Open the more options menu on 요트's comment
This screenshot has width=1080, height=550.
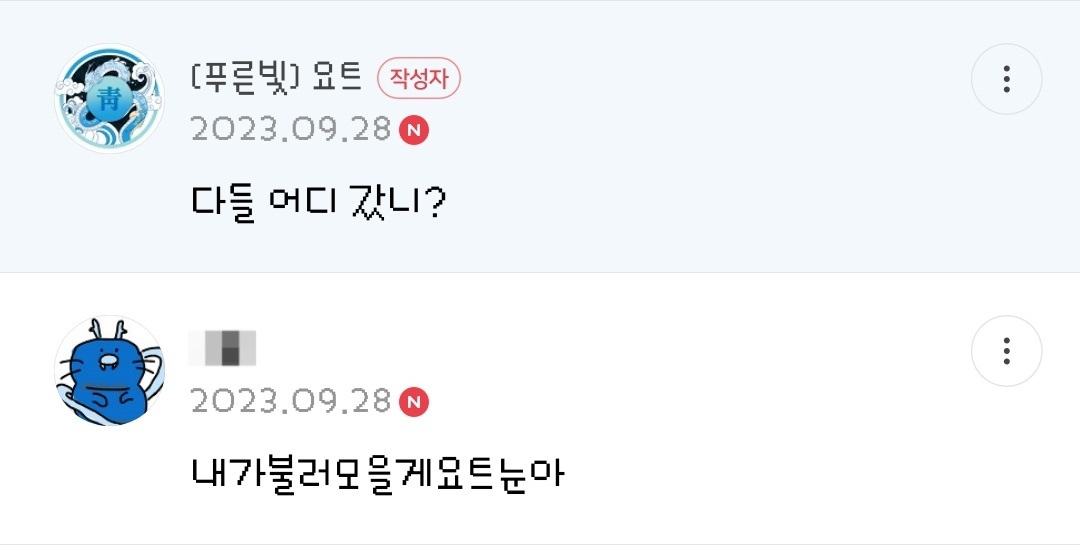1006,79
